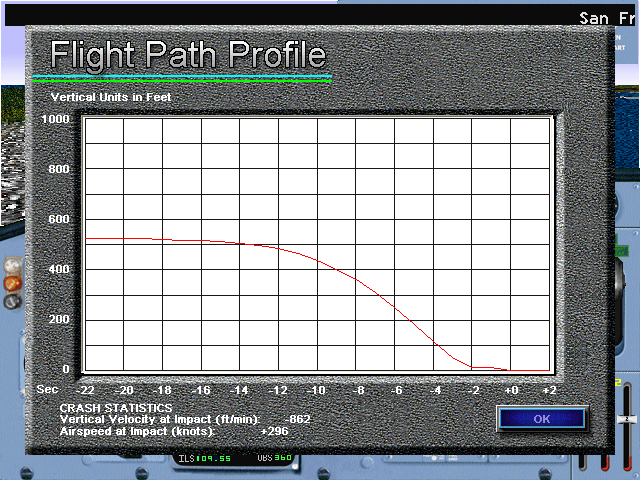Click the -10 seconds axis label
This screenshot has width=640, height=480.
(316, 390)
